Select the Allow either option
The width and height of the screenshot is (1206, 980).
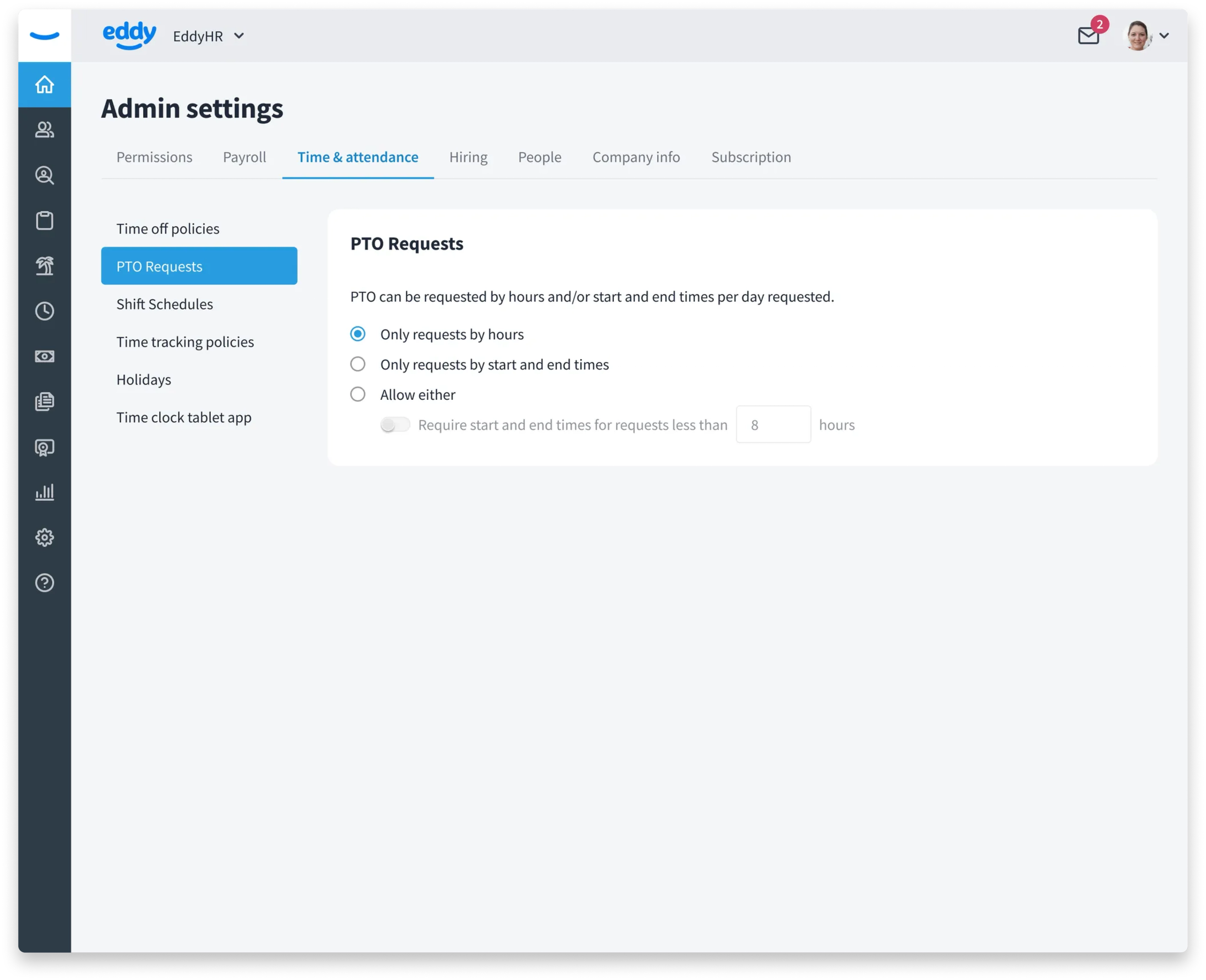pos(358,394)
